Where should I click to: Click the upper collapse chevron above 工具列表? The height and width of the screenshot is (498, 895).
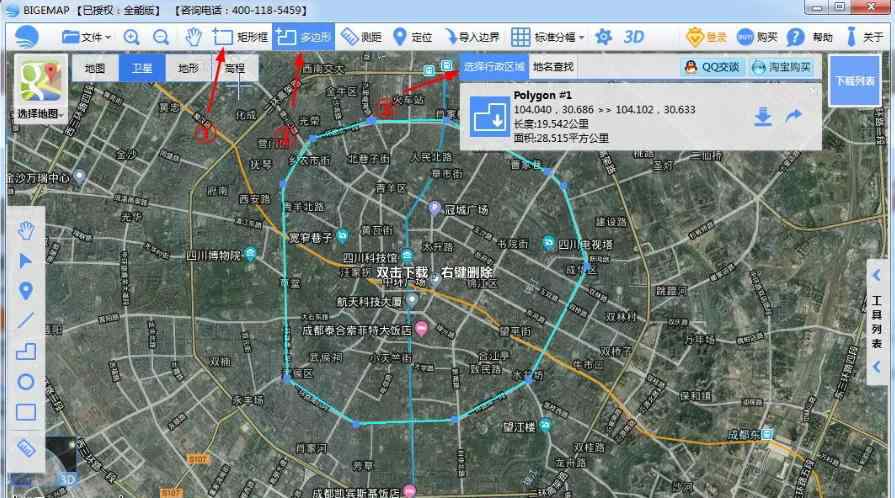[877, 275]
